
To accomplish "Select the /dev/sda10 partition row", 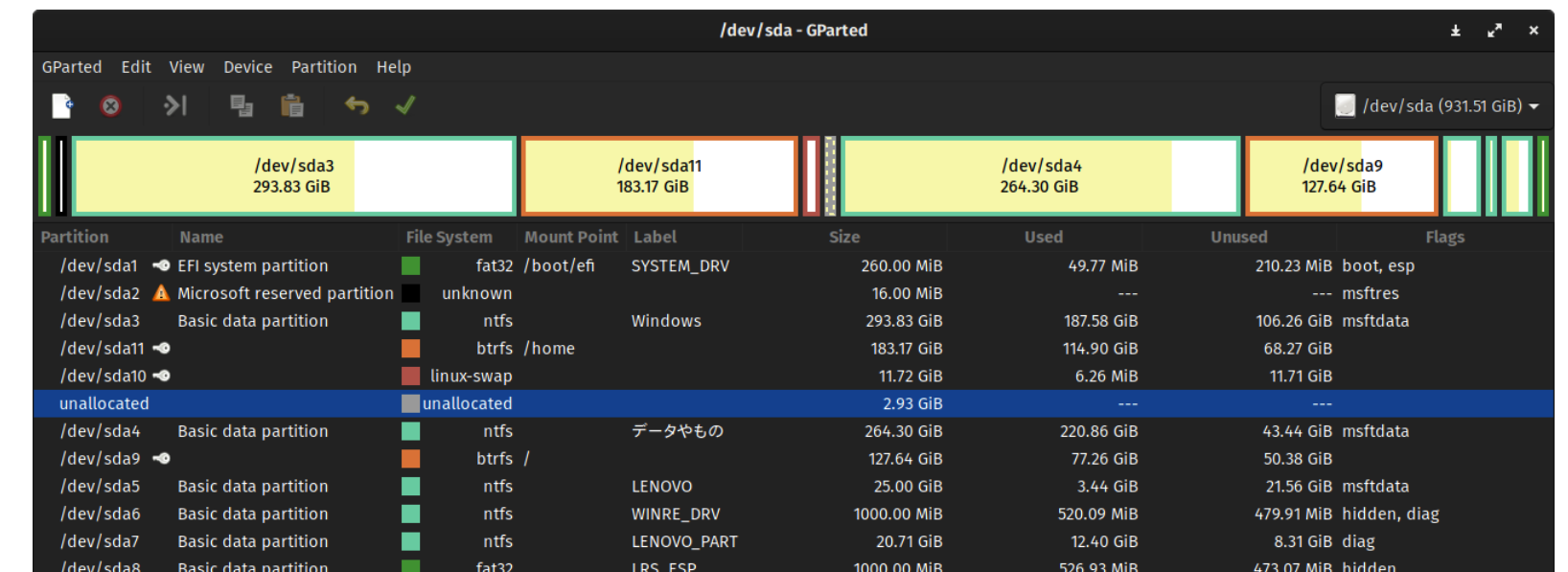I will click(x=794, y=376).
